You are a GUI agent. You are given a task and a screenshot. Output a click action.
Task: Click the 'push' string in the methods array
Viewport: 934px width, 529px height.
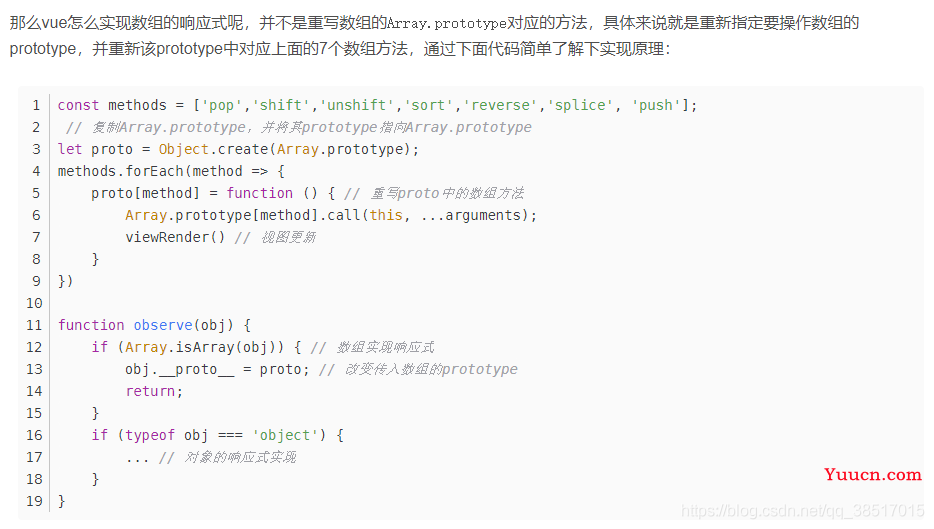click(x=655, y=105)
